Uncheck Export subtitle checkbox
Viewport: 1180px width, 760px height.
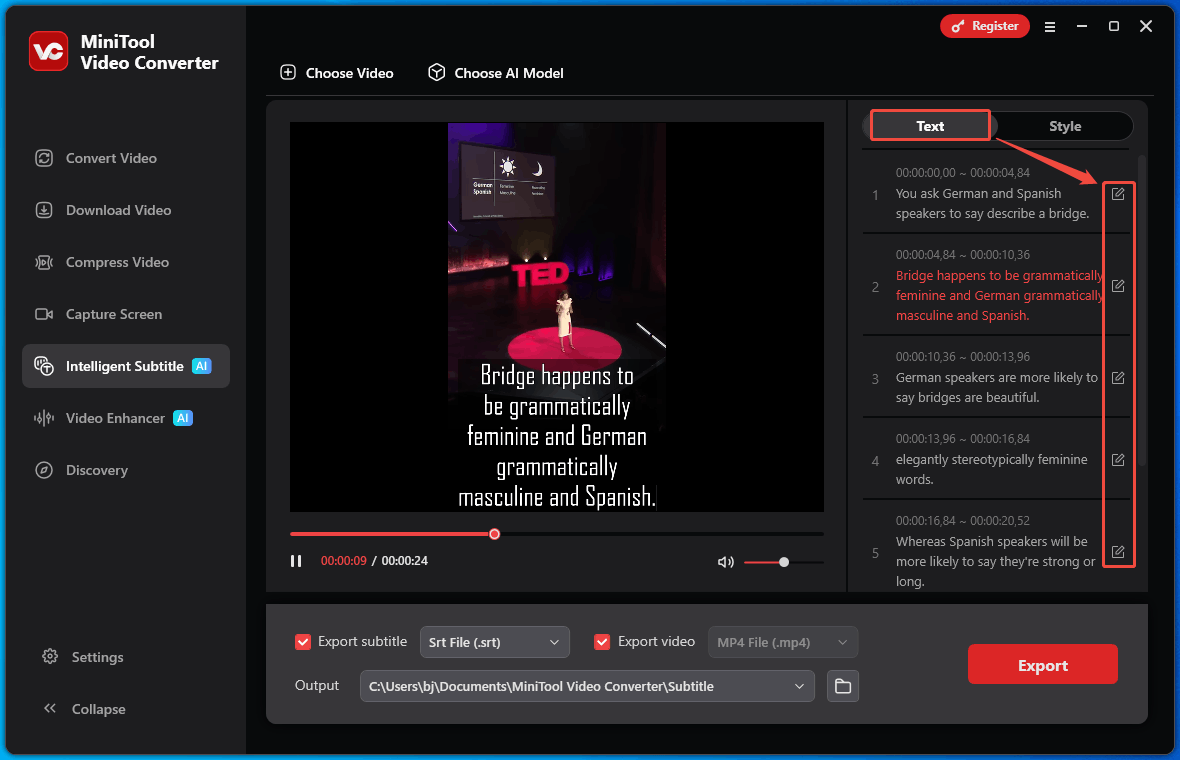303,642
